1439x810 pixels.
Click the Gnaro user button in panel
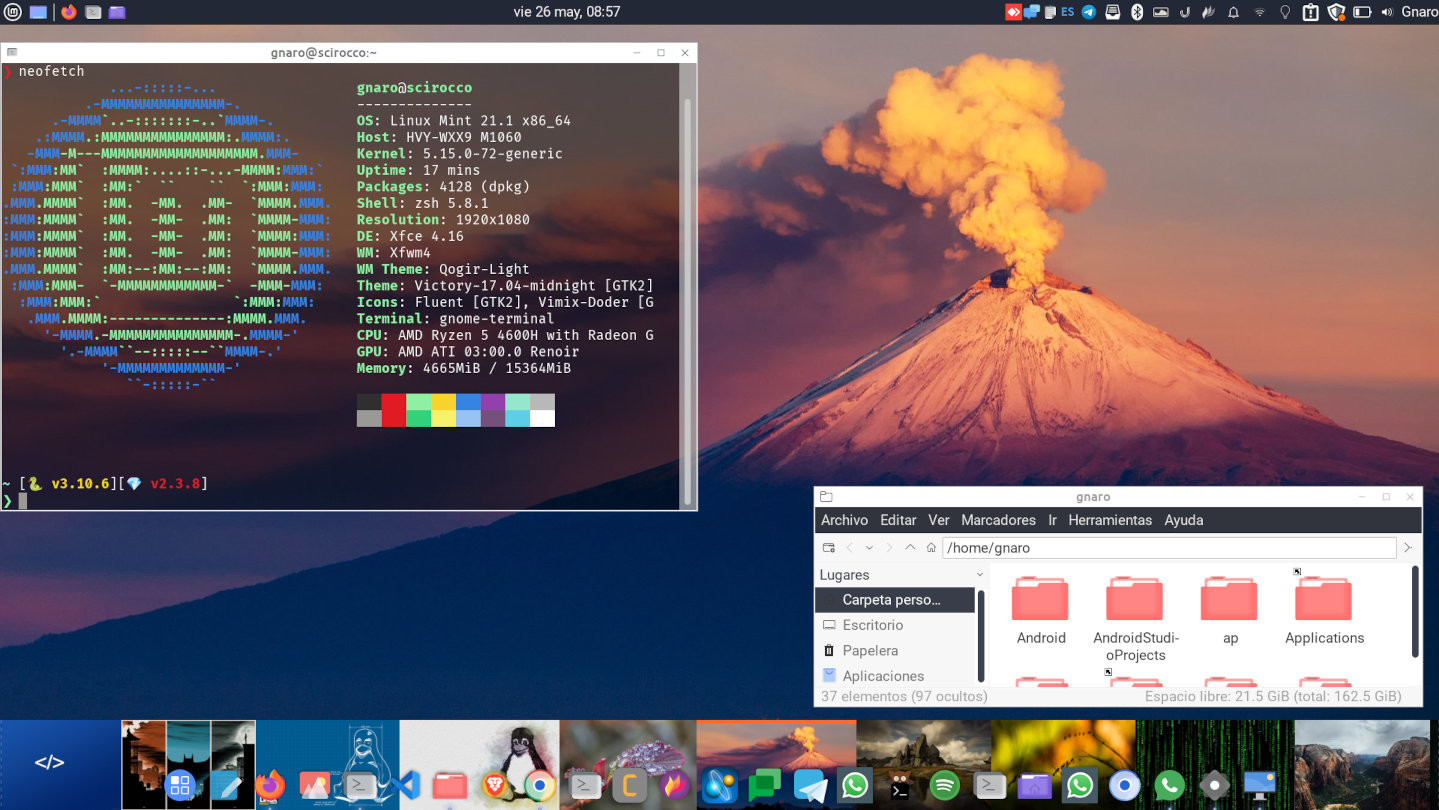[1418, 12]
